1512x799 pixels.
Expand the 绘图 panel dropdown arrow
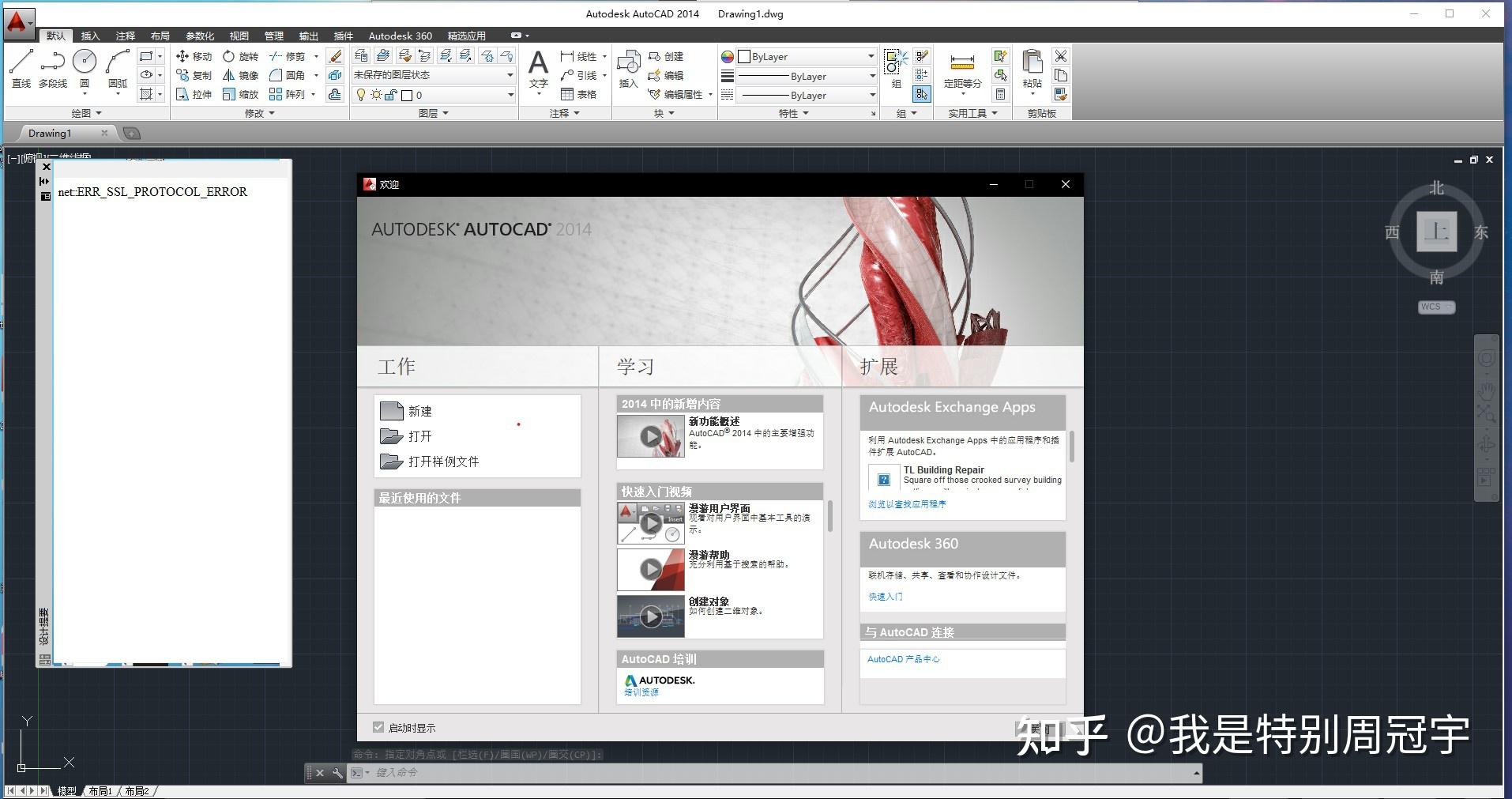coord(100,112)
